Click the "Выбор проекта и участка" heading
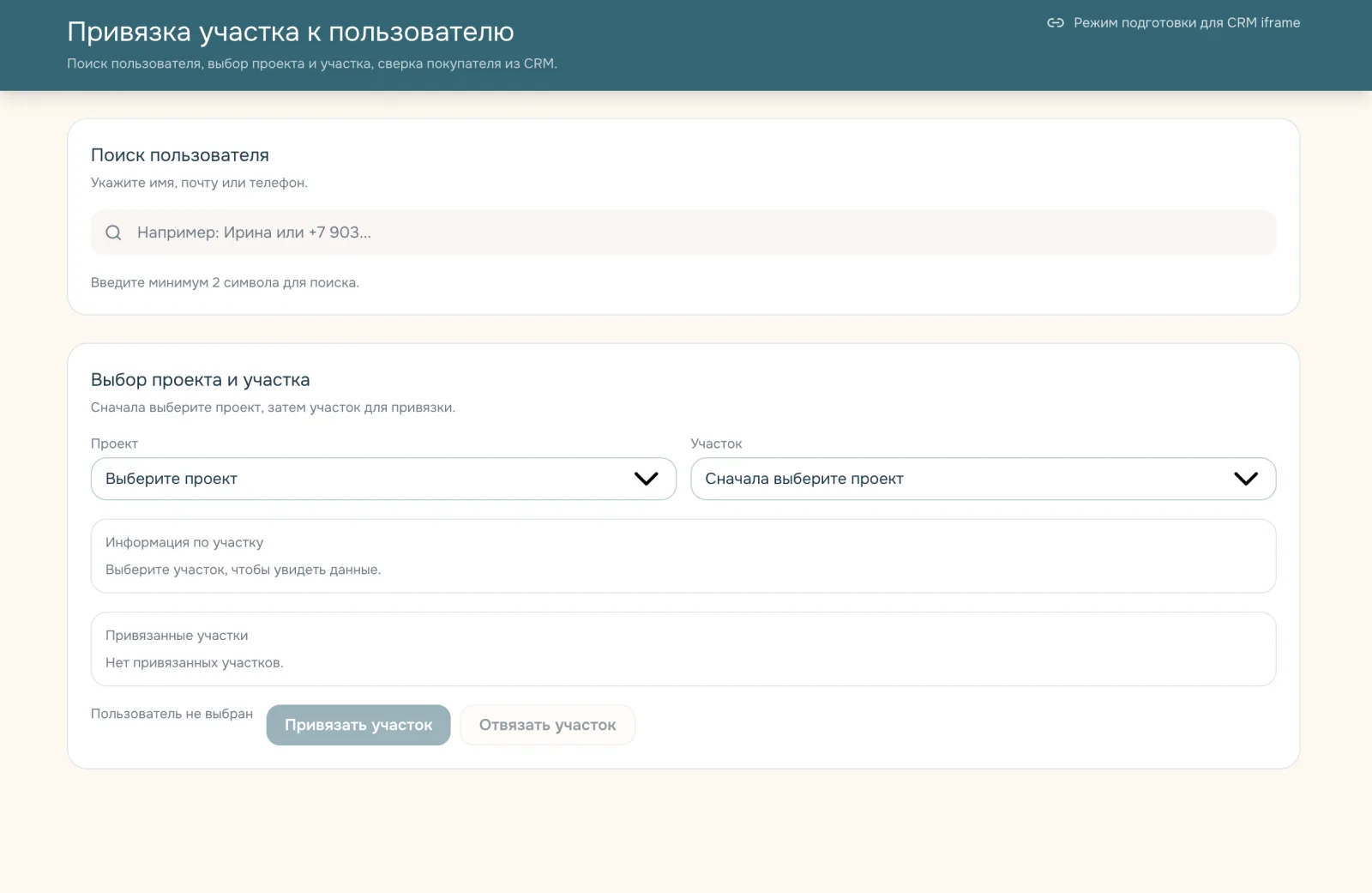1372x893 pixels. click(201, 380)
